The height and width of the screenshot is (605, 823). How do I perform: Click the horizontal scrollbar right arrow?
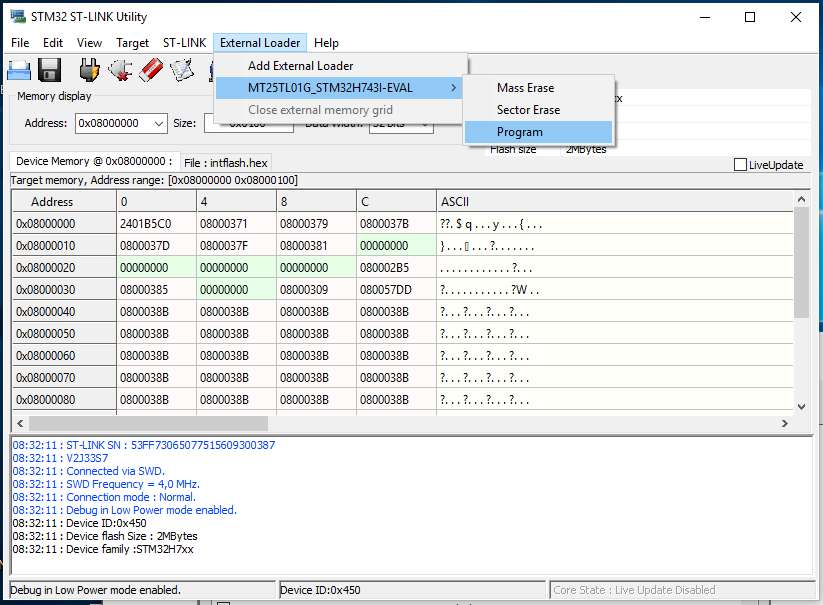[785, 423]
